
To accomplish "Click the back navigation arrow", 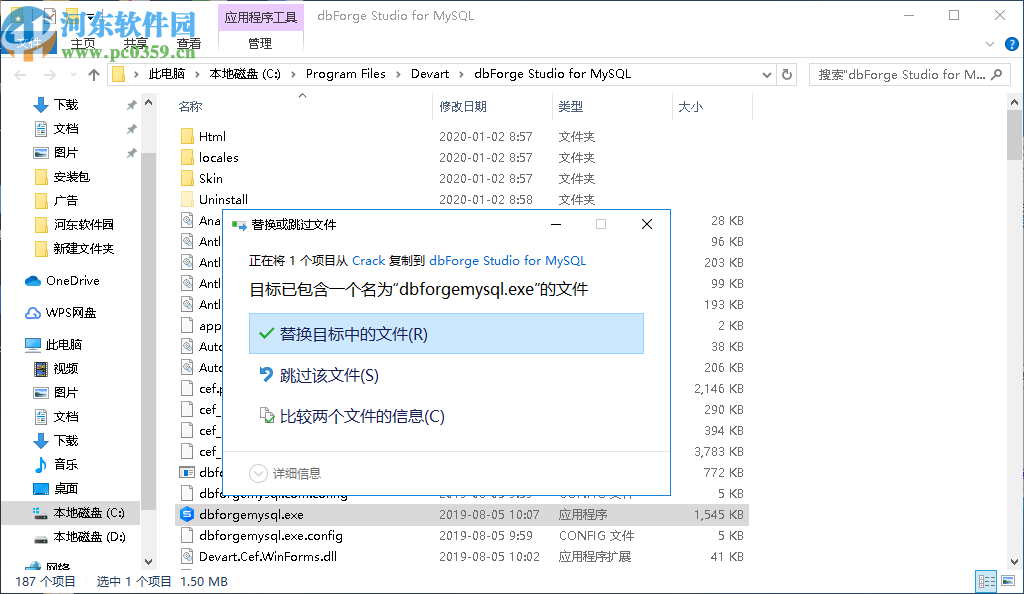I will tap(20, 73).
